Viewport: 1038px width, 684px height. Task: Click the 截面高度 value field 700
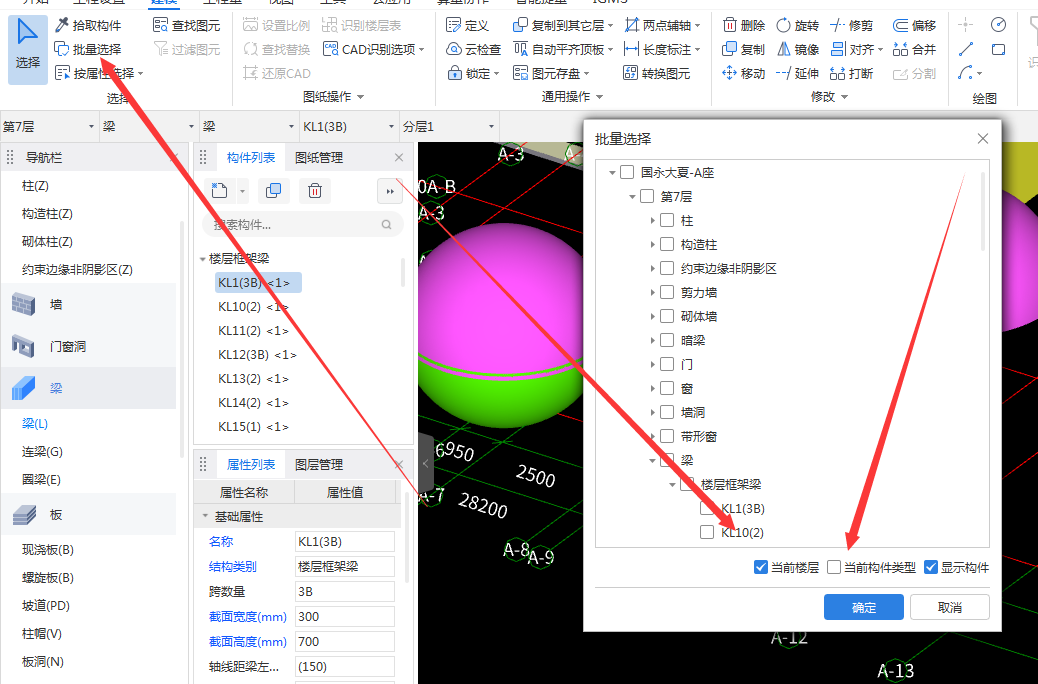pyautogui.click(x=345, y=642)
